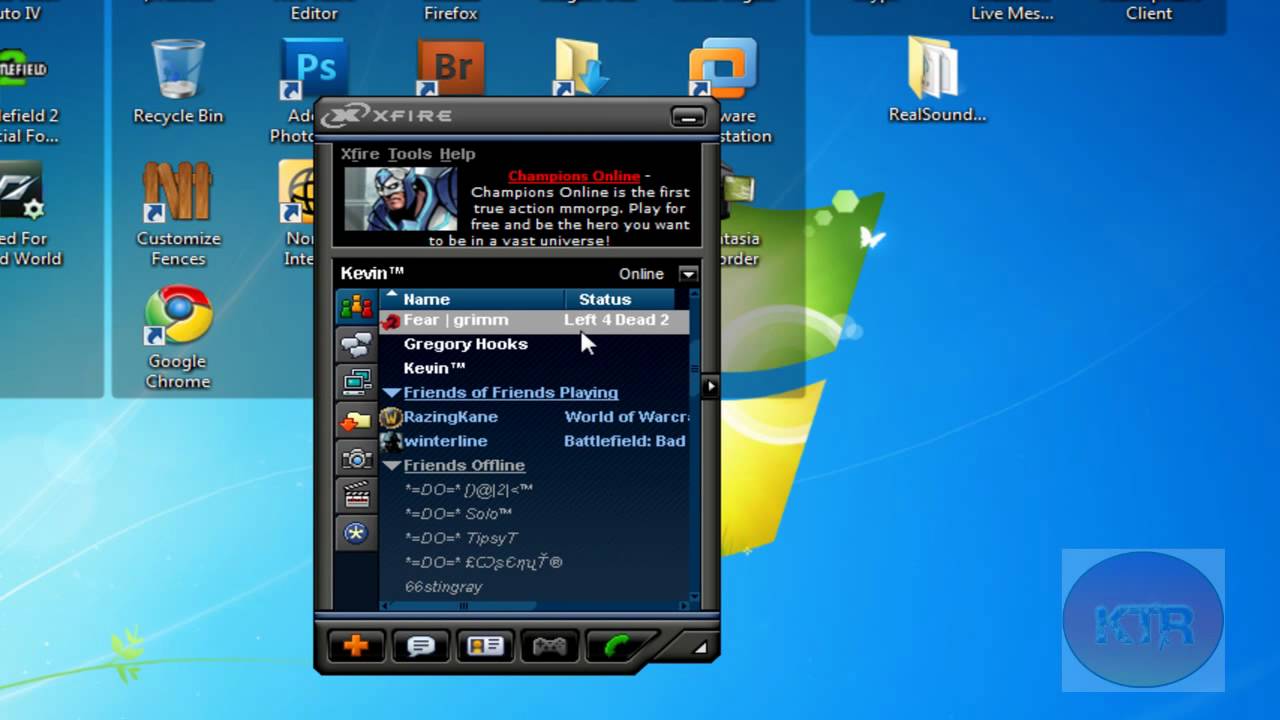The height and width of the screenshot is (720, 1280).
Task: Open the Adobe Bridge desktop shortcut
Action: (x=451, y=70)
